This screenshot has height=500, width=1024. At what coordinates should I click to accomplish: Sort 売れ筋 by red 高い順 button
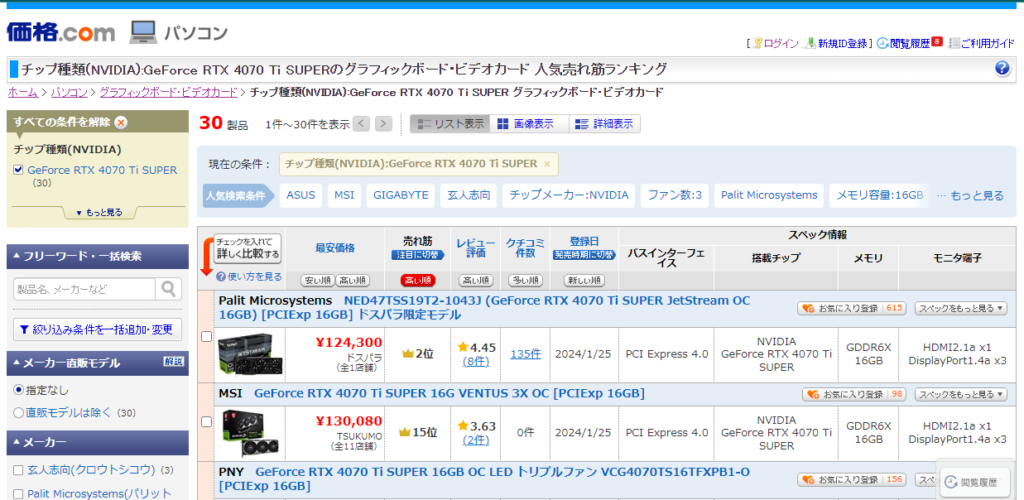click(417, 281)
